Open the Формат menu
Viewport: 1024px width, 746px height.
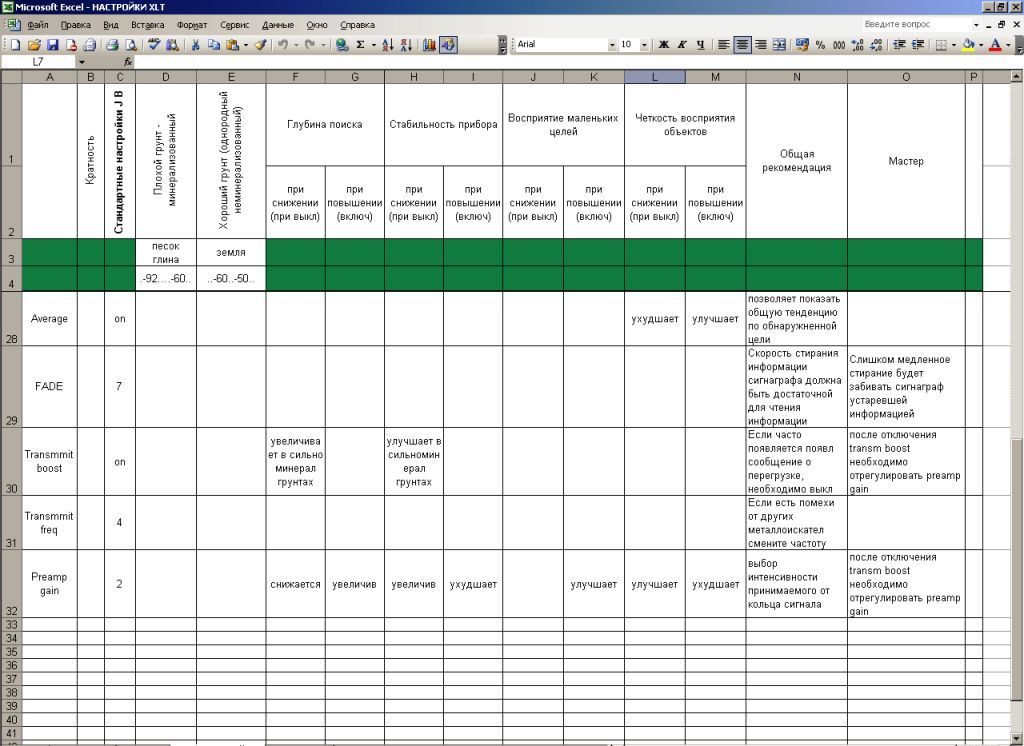pos(192,24)
